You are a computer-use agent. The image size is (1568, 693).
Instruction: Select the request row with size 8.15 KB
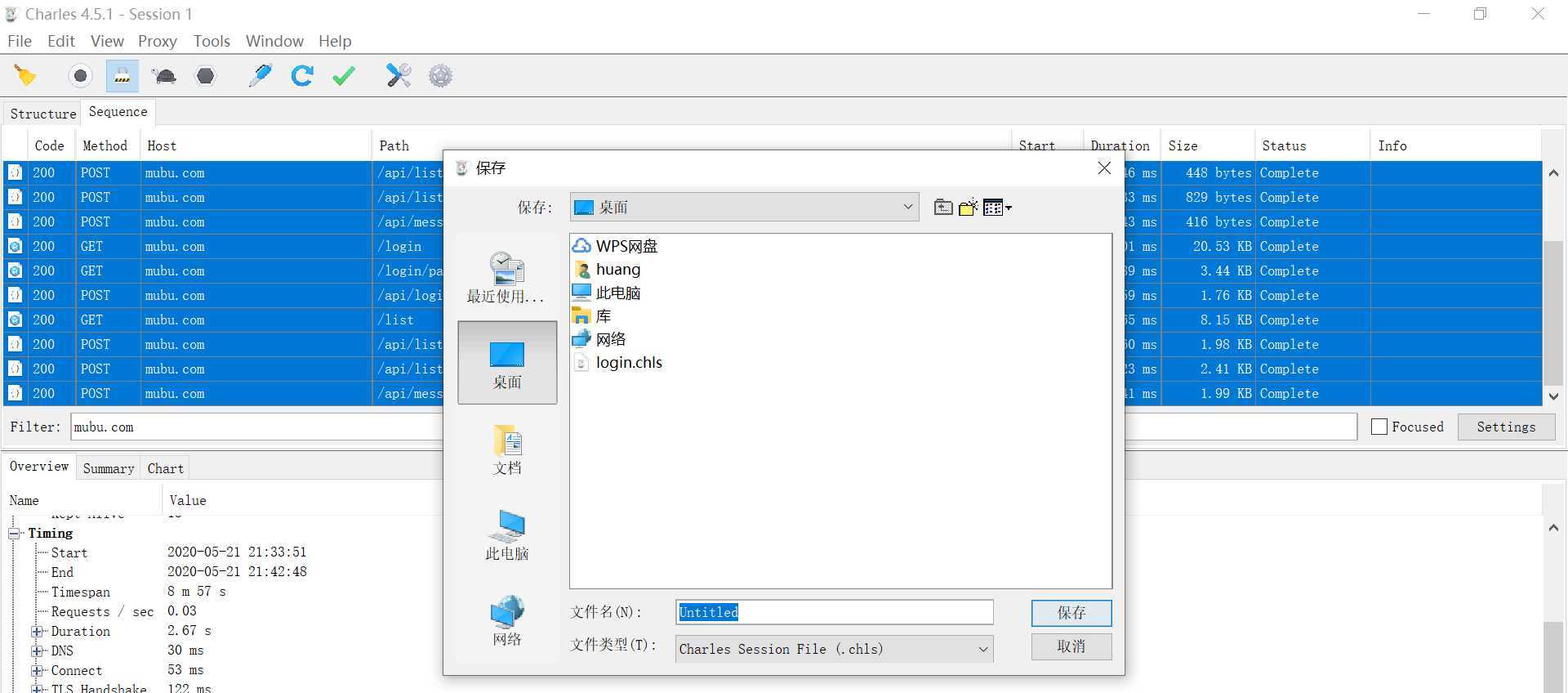point(772,320)
